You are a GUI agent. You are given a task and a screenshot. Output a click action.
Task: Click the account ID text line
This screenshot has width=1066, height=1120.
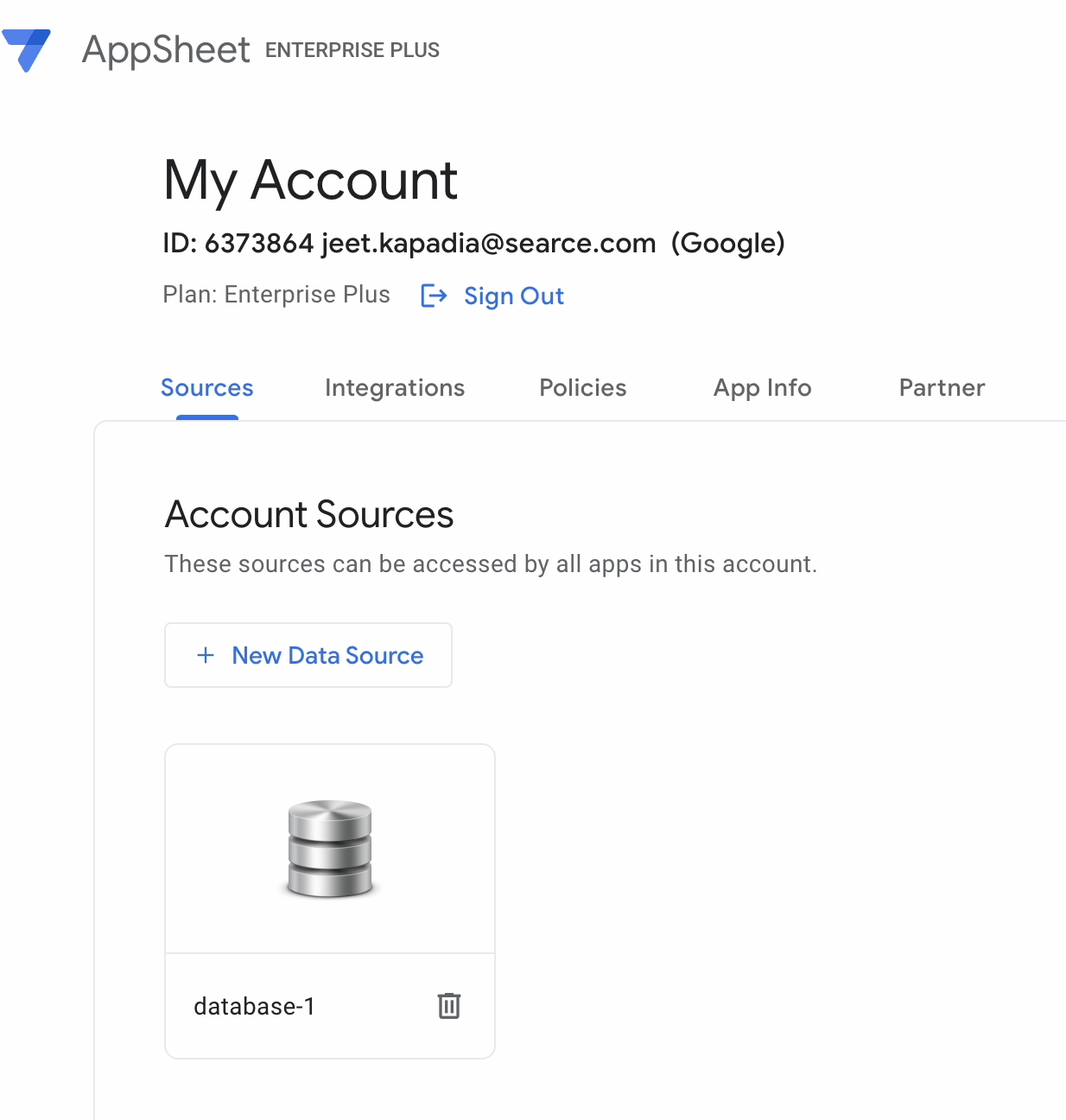click(x=473, y=243)
